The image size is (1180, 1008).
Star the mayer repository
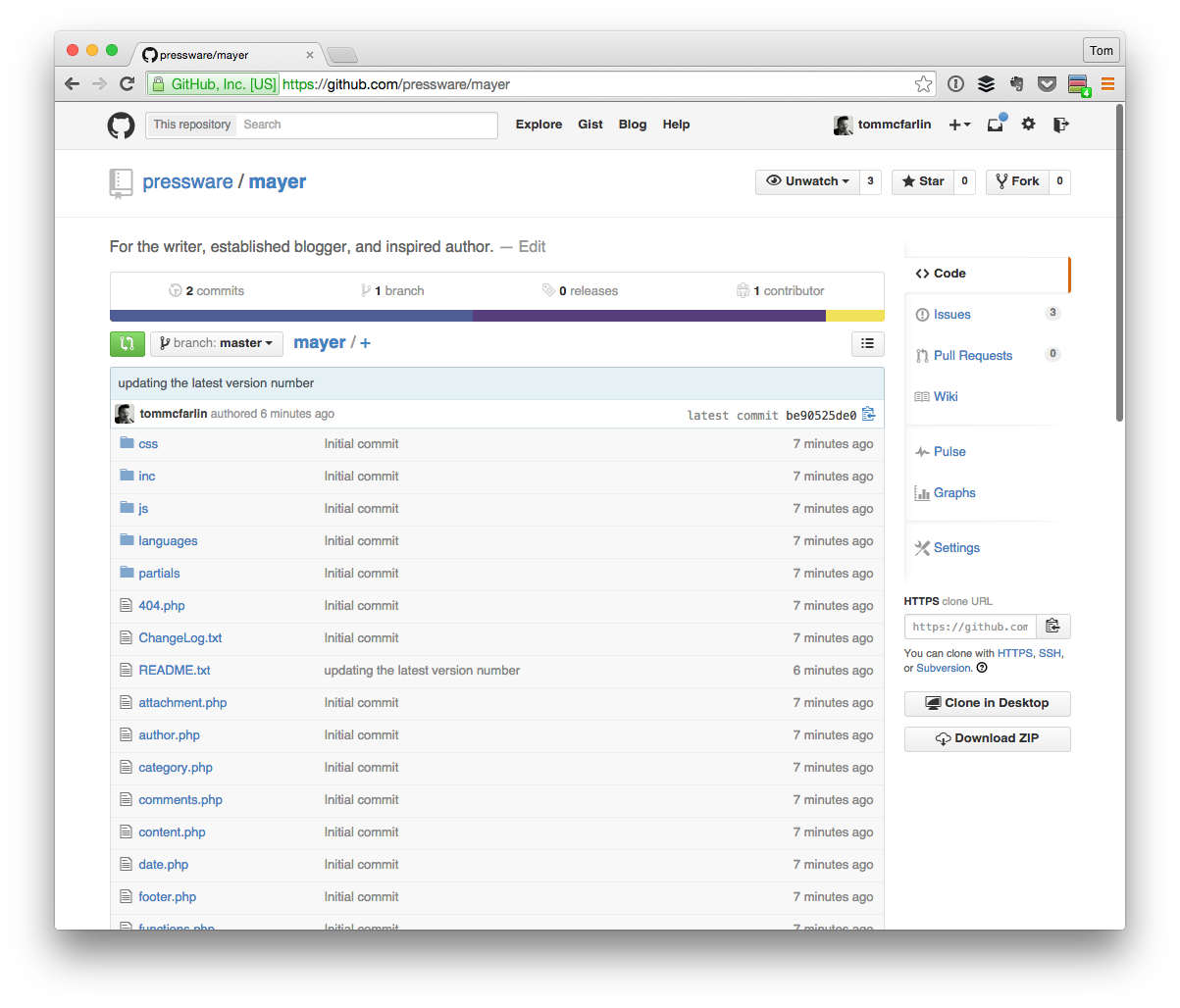tap(922, 181)
